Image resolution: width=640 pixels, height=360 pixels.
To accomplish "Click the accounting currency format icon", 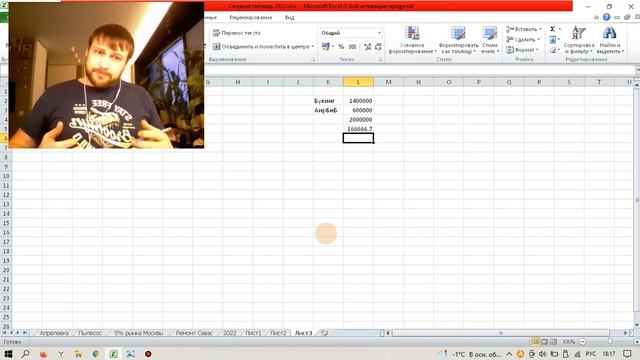I will (x=325, y=47).
